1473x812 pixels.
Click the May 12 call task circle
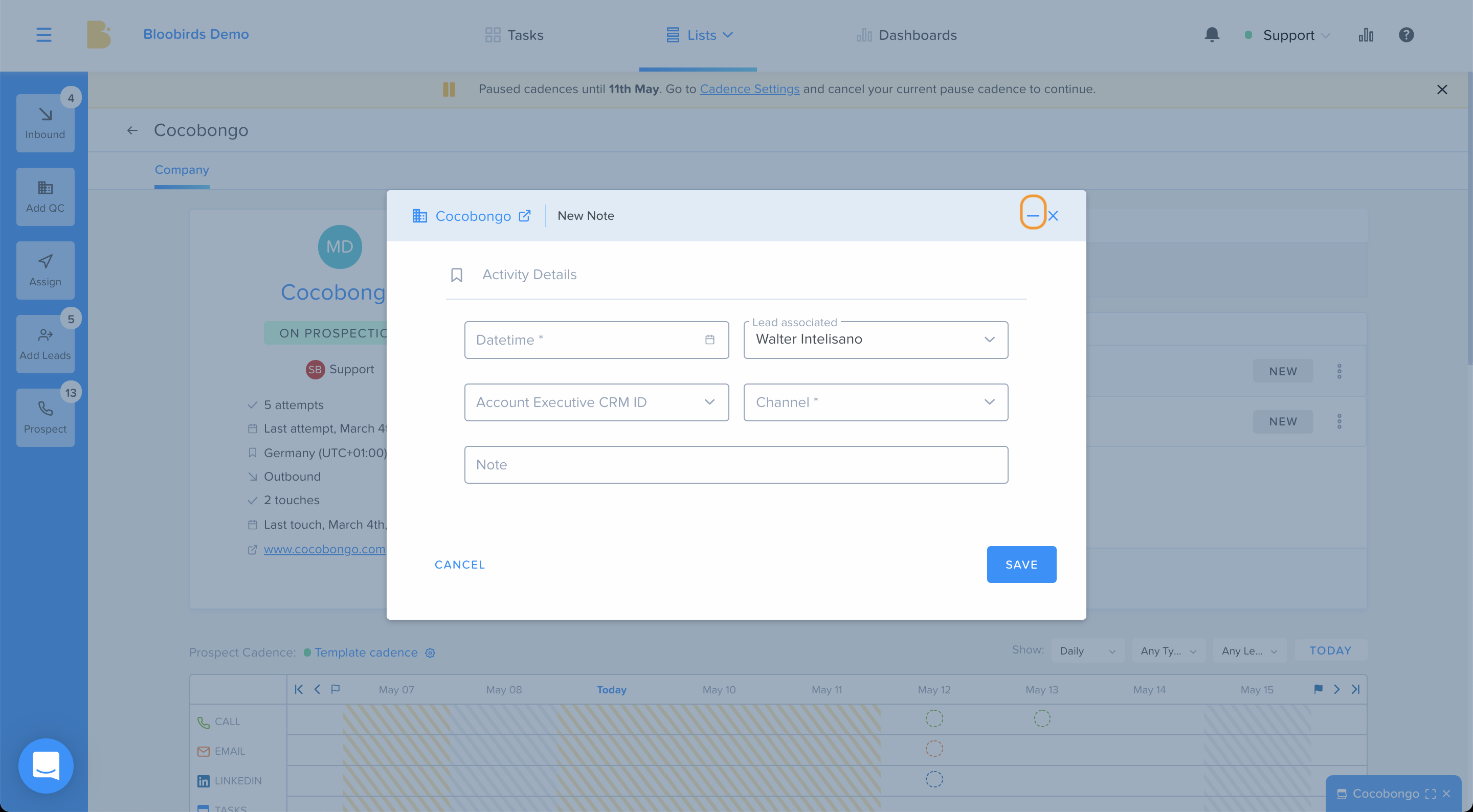[x=934, y=718]
